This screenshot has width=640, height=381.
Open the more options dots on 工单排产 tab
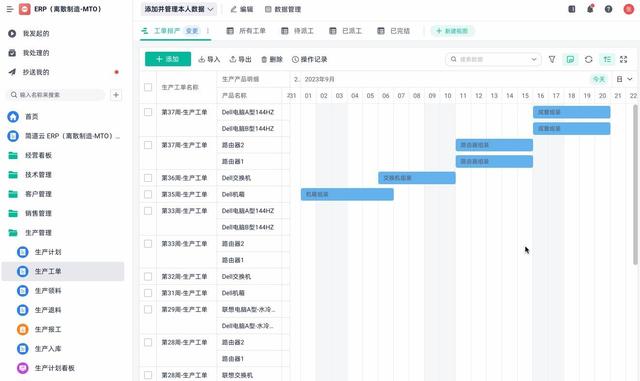[208, 31]
